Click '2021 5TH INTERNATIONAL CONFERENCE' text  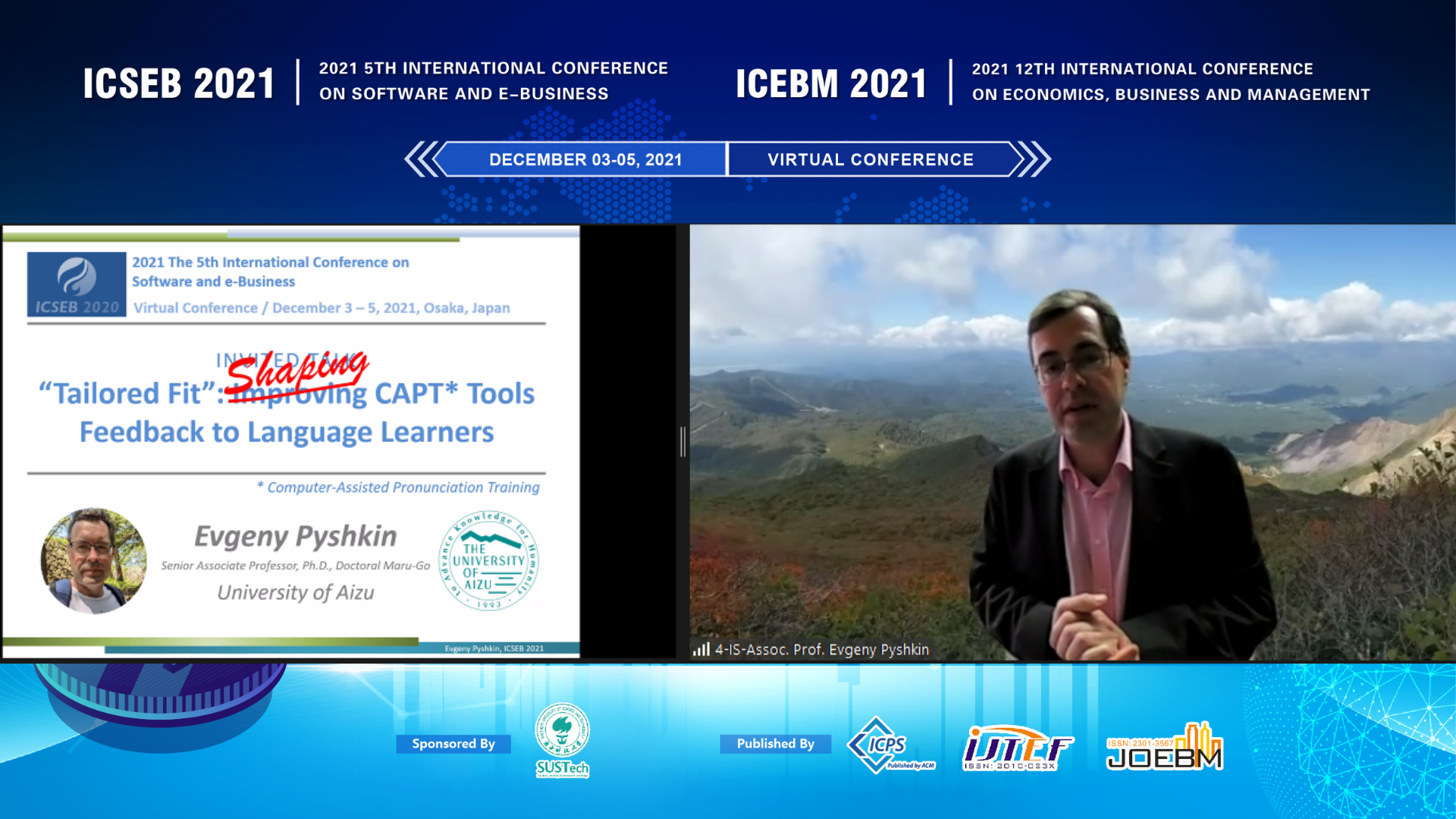[x=494, y=68]
